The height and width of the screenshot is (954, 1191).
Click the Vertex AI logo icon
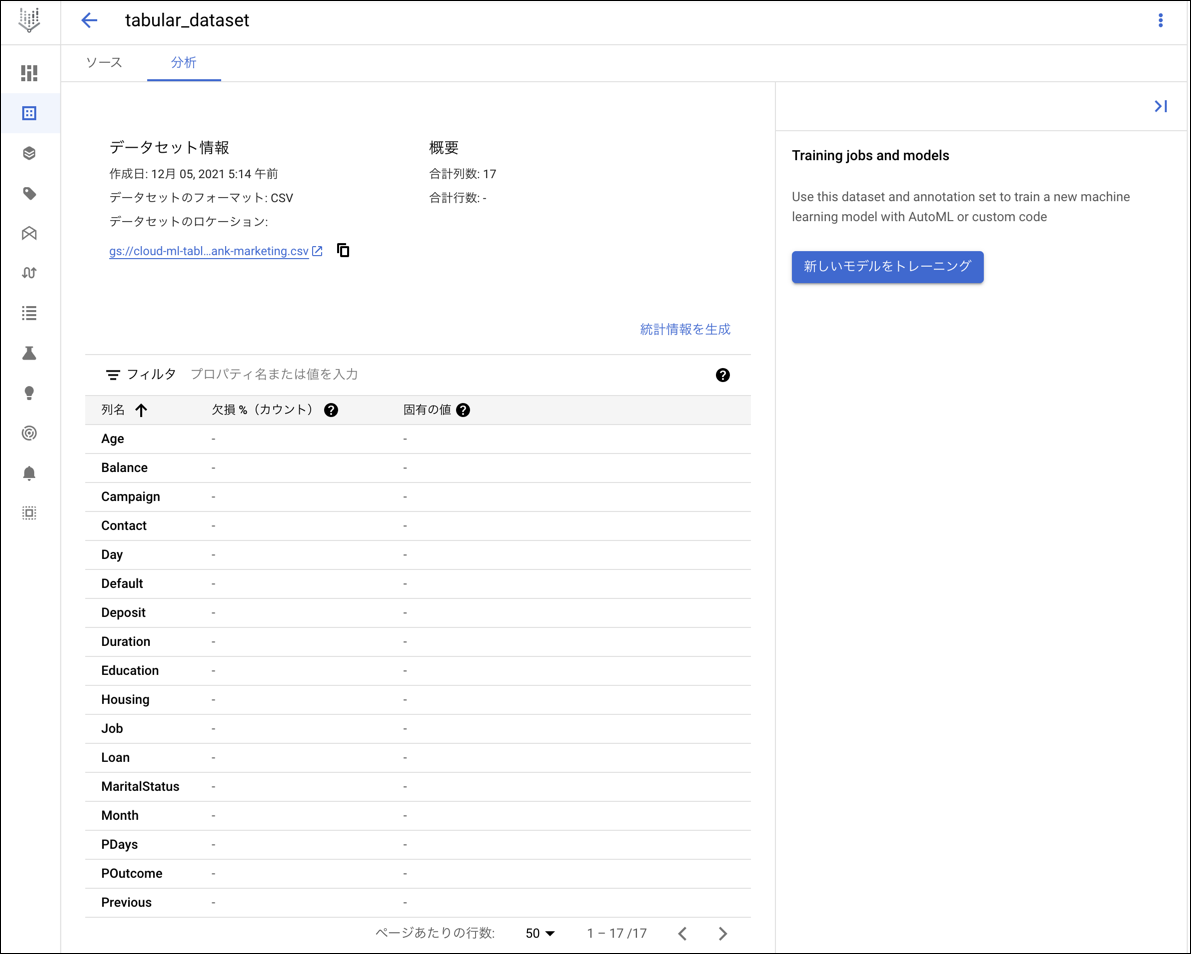click(30, 21)
